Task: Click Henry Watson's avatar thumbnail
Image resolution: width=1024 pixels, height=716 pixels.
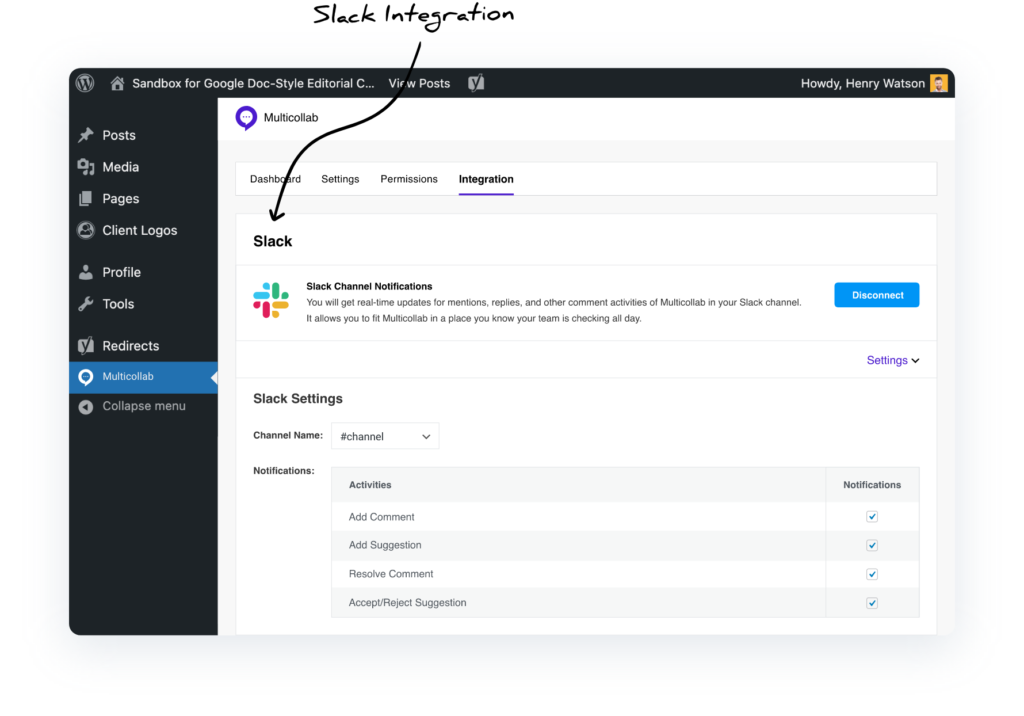Action: (938, 83)
